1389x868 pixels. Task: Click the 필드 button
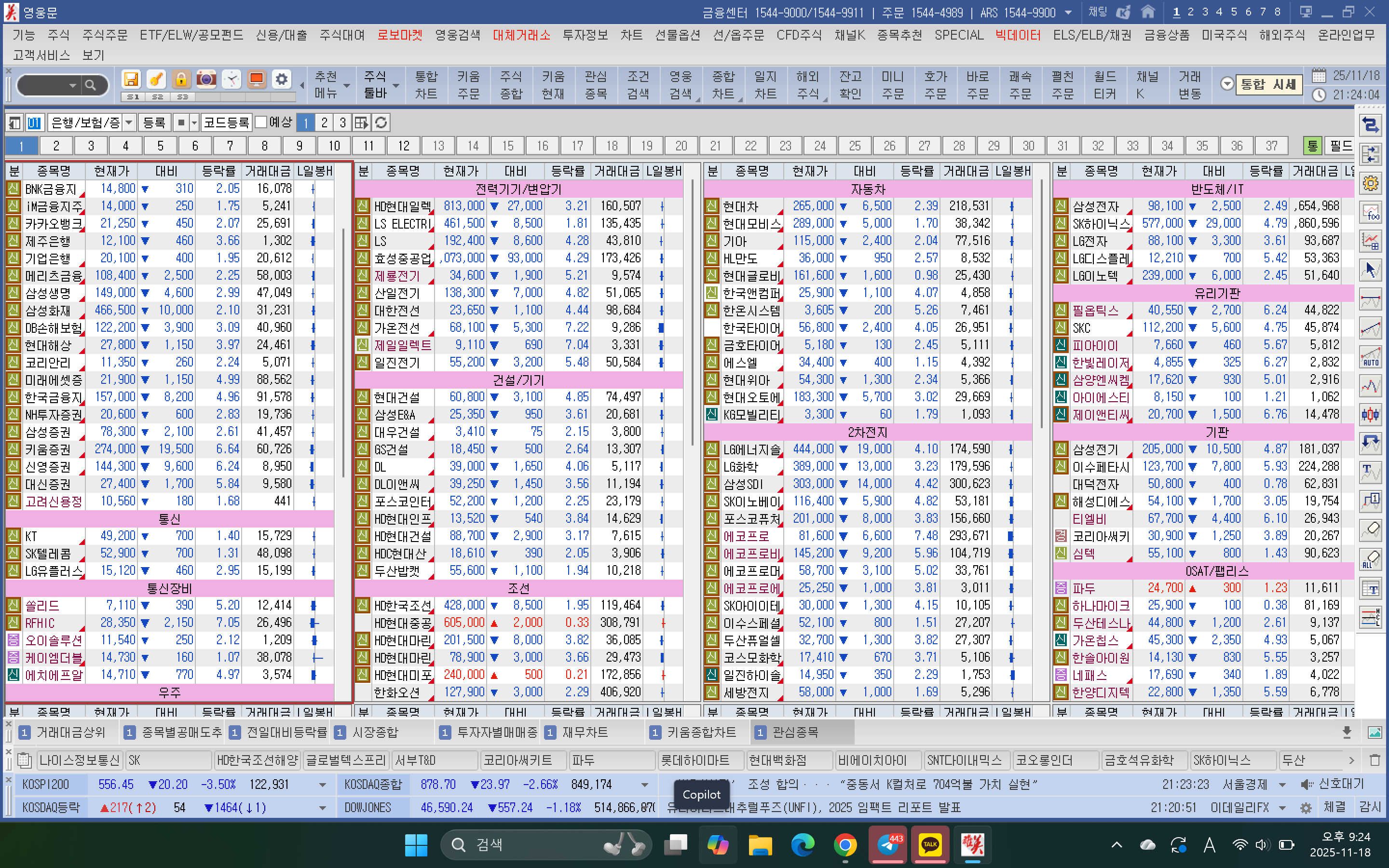click(1341, 146)
